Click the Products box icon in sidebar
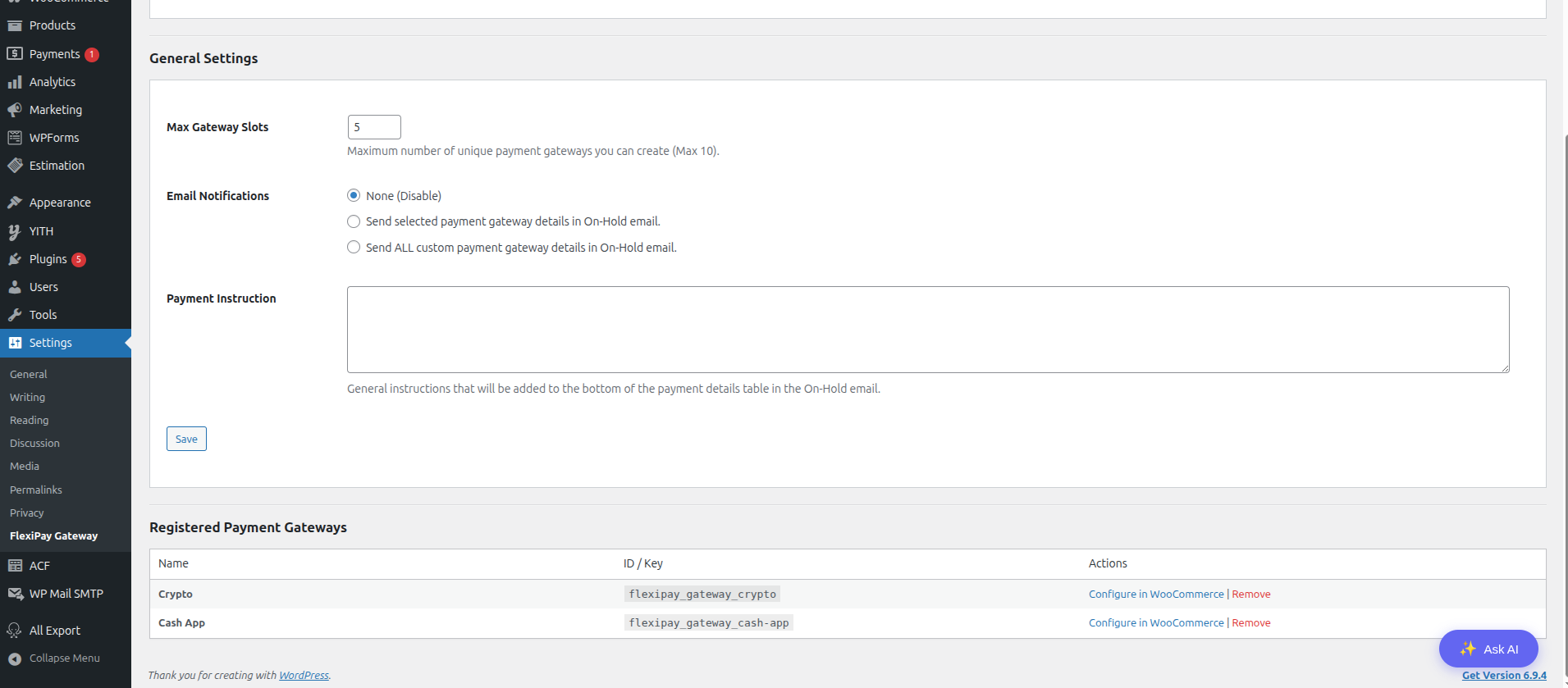The image size is (1568, 688). click(15, 25)
